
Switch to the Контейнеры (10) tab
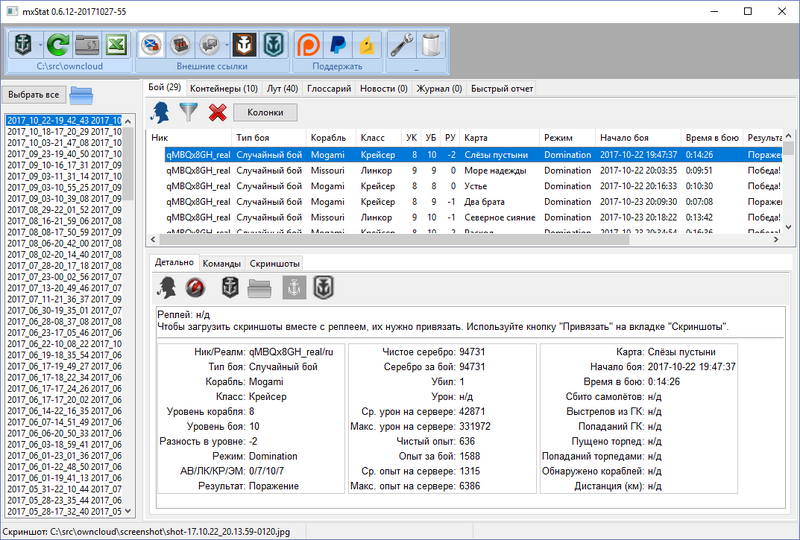(x=222, y=88)
